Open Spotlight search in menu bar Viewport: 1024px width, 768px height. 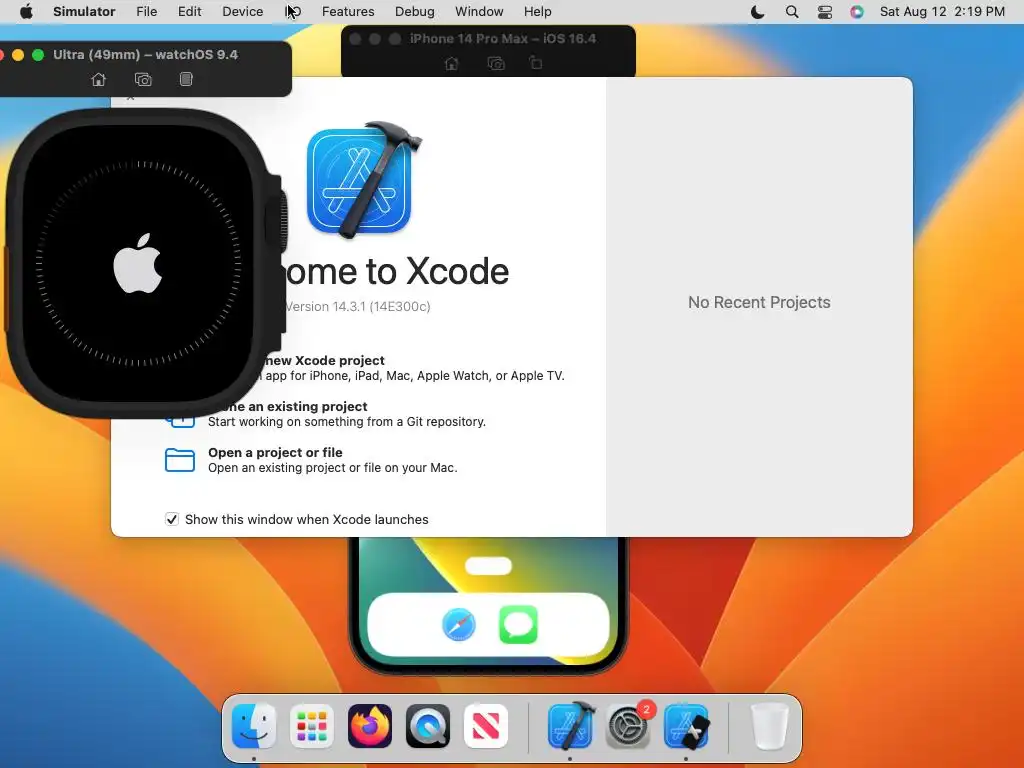(792, 12)
